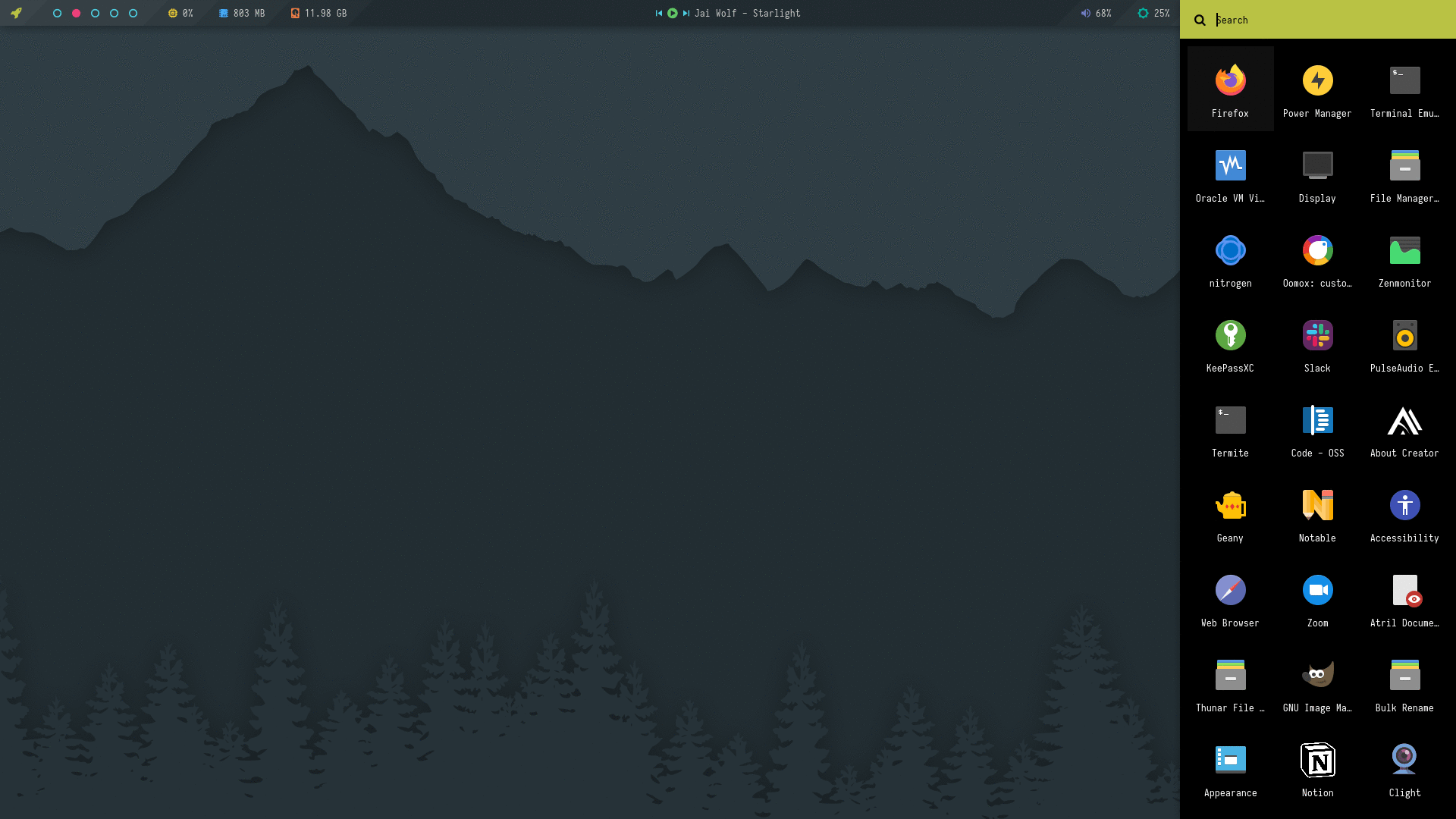Launch Code - OSS editor
The image size is (1456, 819).
tap(1317, 428)
